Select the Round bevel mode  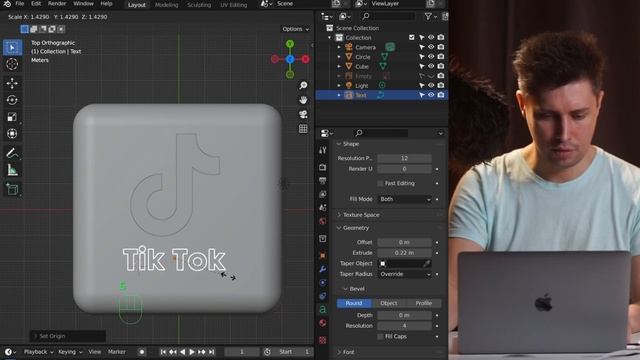(x=354, y=303)
